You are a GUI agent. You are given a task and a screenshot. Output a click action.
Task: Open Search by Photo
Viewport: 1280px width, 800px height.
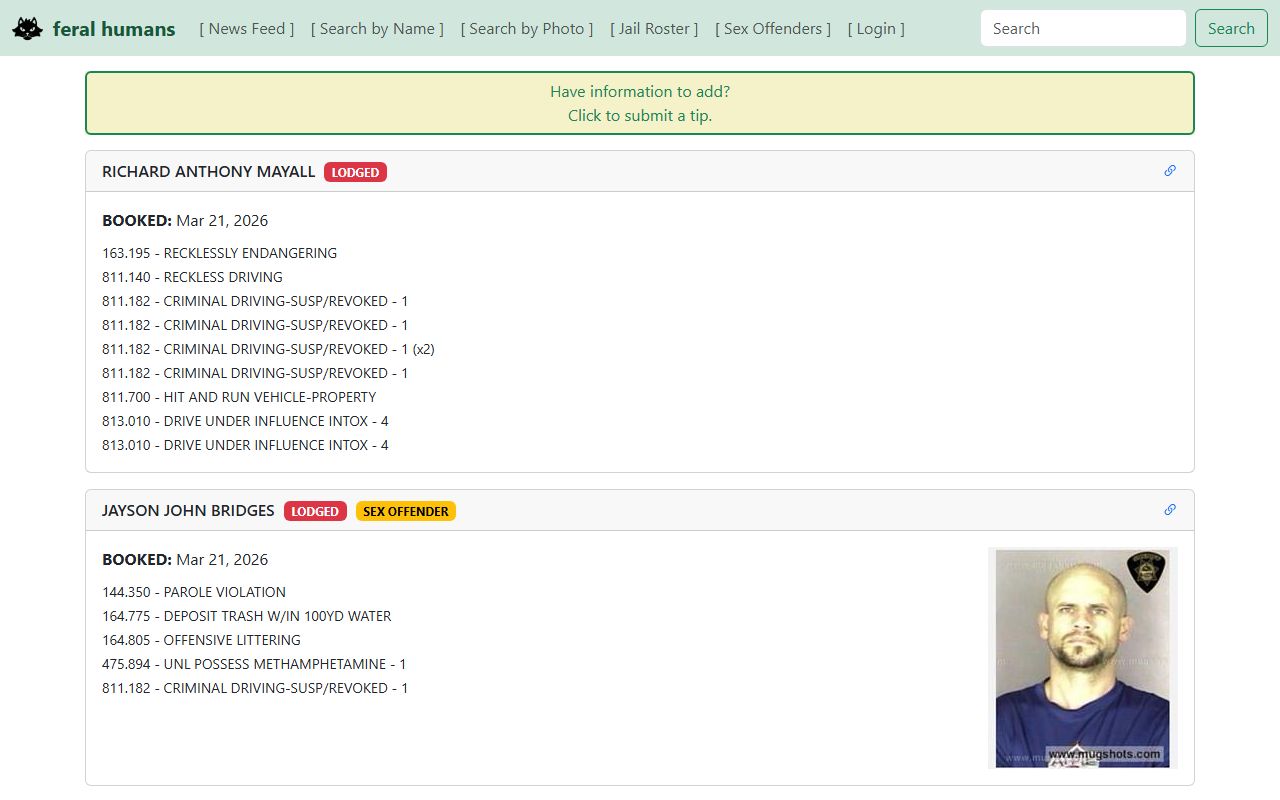527,29
